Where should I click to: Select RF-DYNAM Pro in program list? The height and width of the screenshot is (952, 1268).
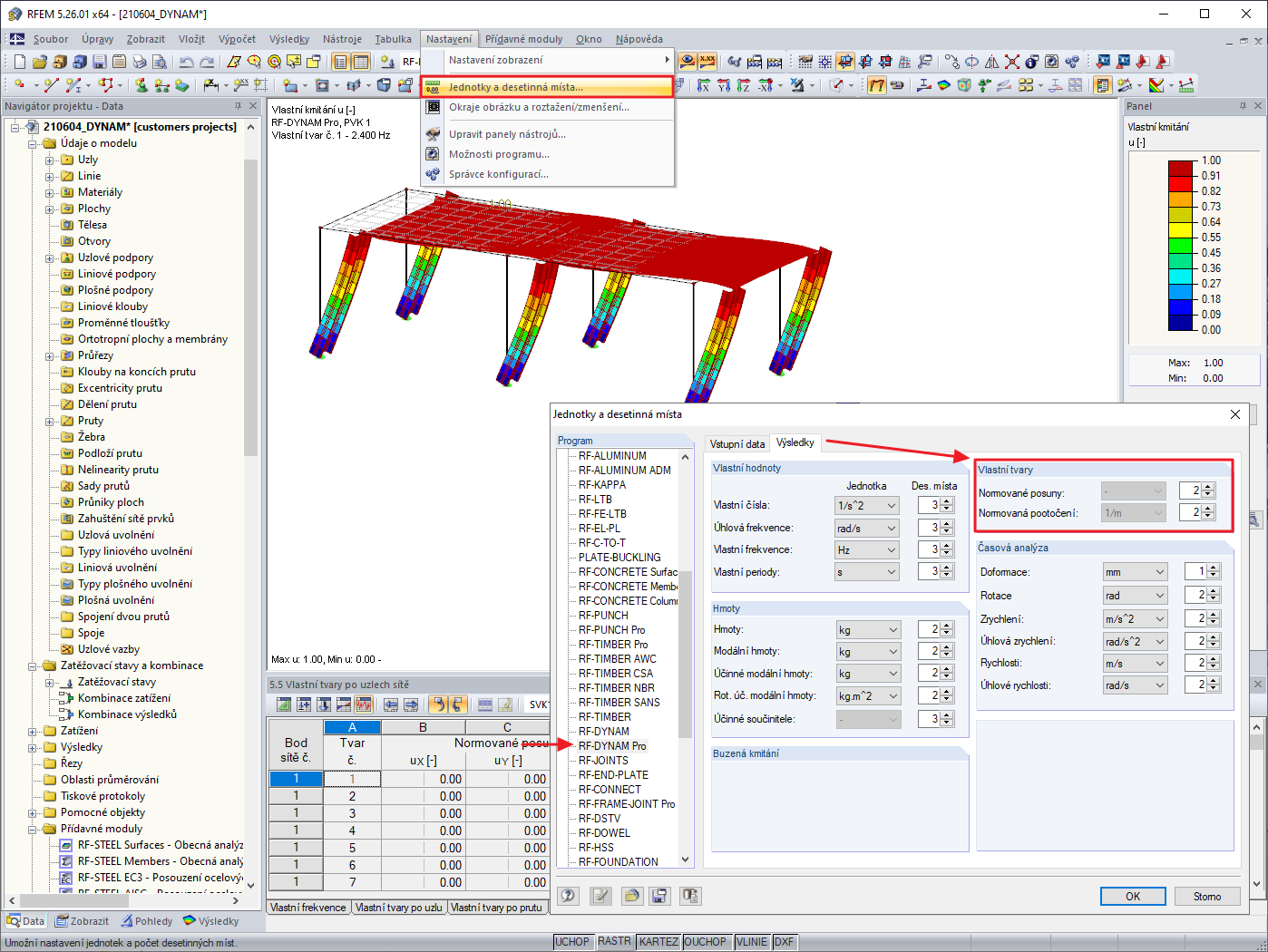pos(612,745)
